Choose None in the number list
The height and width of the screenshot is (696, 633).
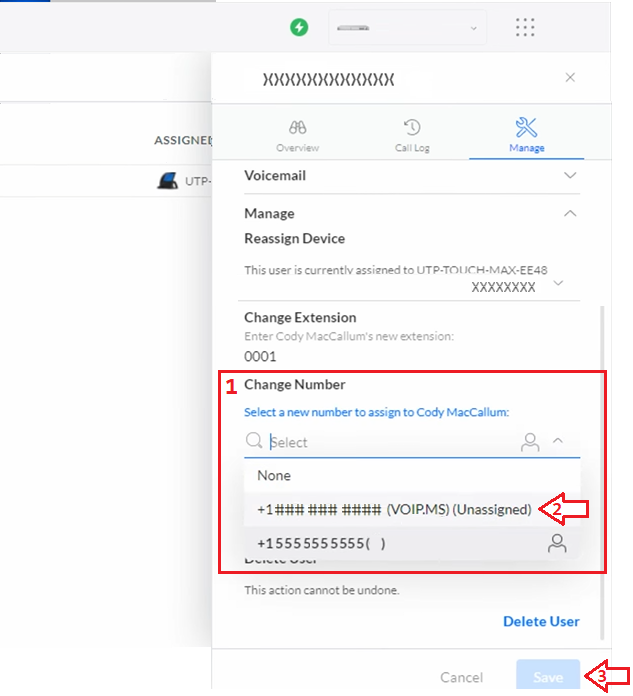412,475
